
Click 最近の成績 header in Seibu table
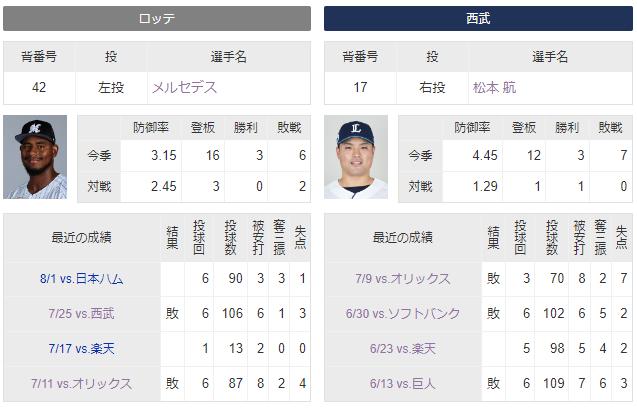403,237
